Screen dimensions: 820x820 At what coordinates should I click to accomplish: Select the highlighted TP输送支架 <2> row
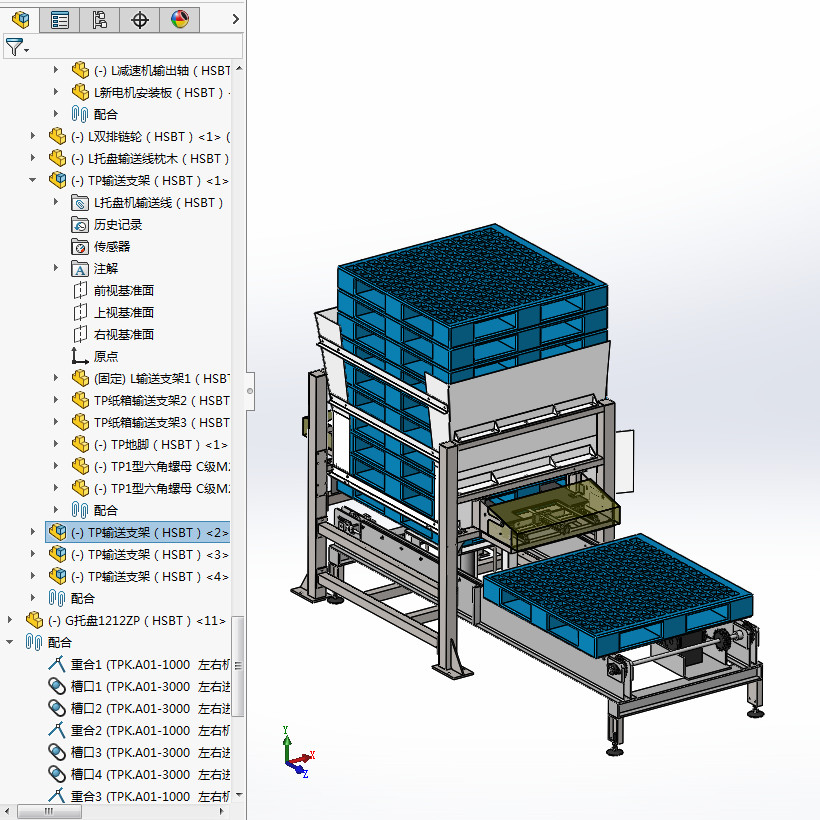tap(138, 532)
